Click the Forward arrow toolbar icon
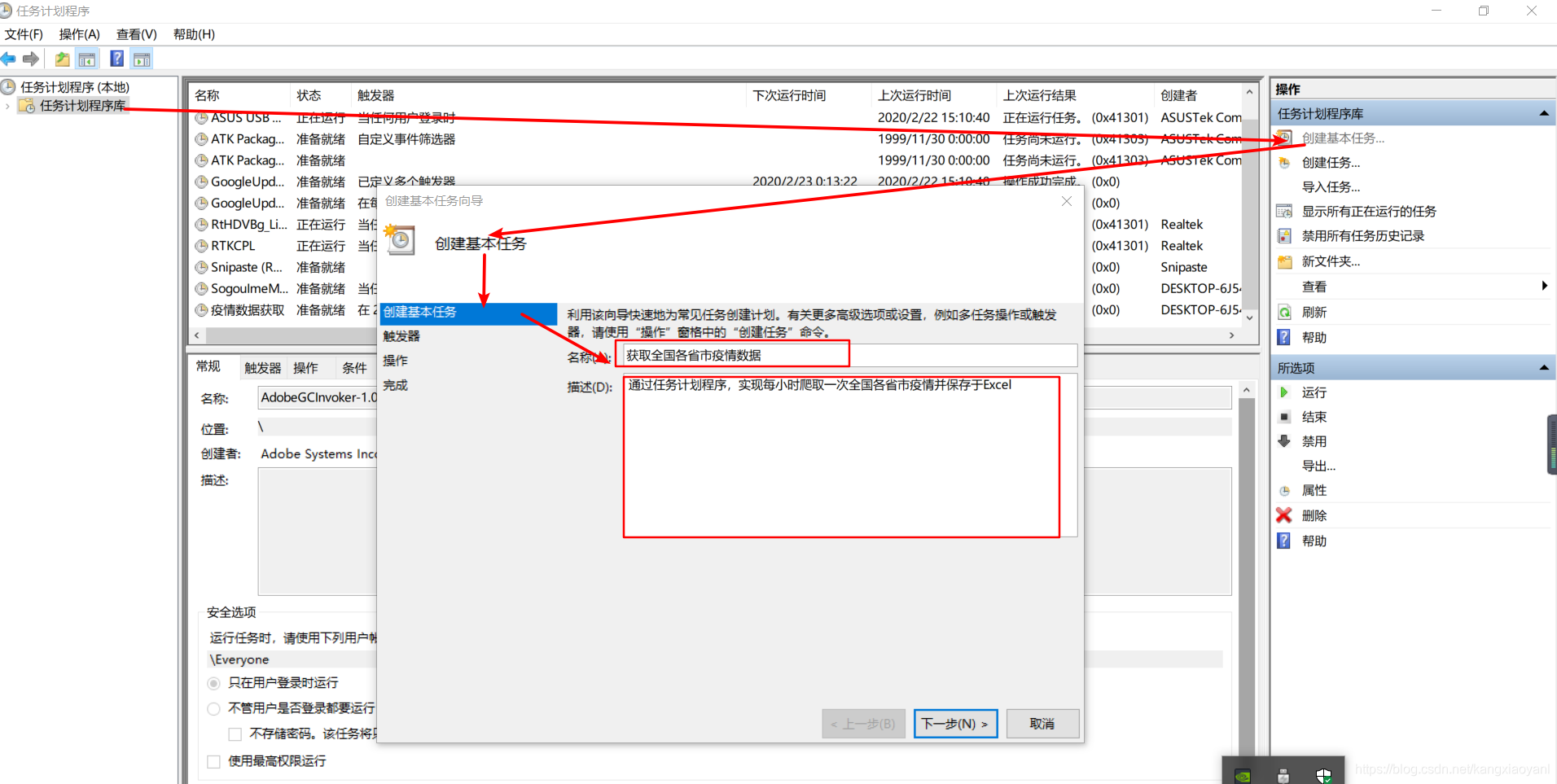The width and height of the screenshot is (1557, 784). click(x=31, y=59)
